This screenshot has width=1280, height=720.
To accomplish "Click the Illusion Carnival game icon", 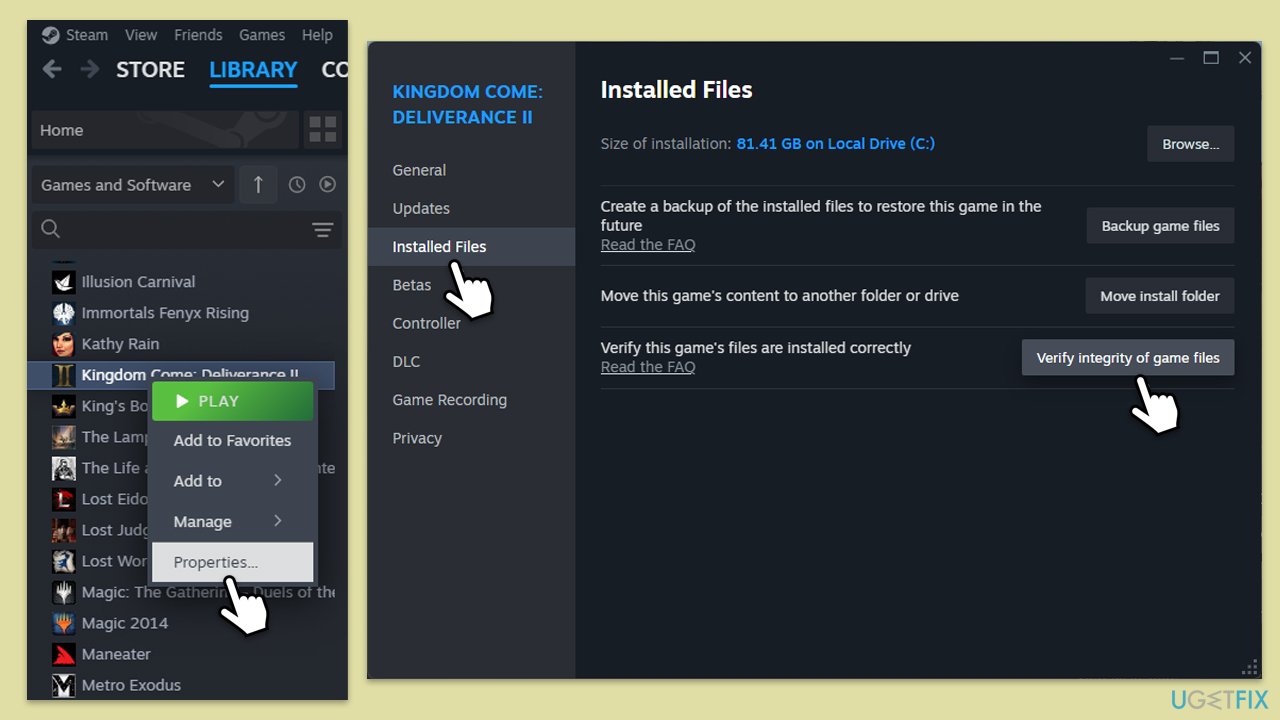I will click(x=64, y=282).
